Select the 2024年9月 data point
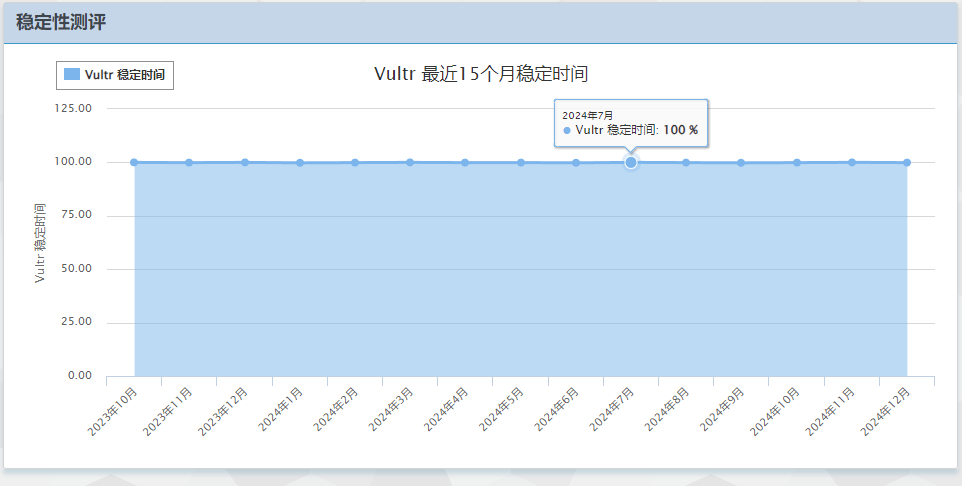 741,163
